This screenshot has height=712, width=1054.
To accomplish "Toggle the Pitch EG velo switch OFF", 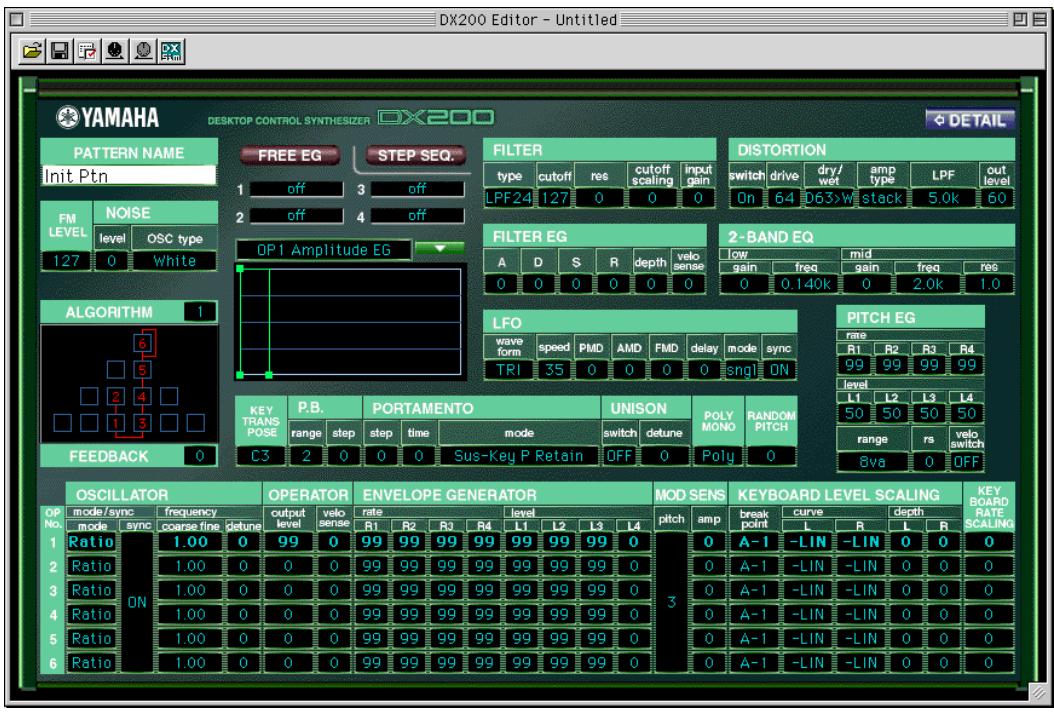I will (x=967, y=462).
